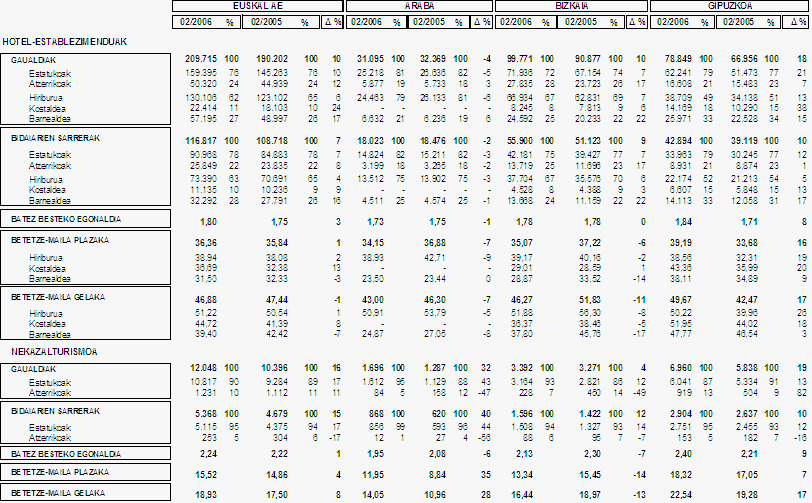812x503 pixels.
Task: Click the EUSKAL AE column group header
Action: (x=257, y=5)
